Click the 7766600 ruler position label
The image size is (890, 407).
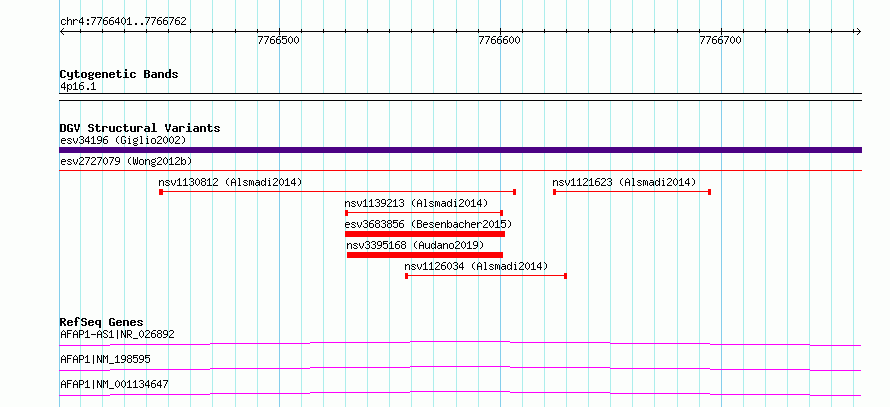[499, 41]
